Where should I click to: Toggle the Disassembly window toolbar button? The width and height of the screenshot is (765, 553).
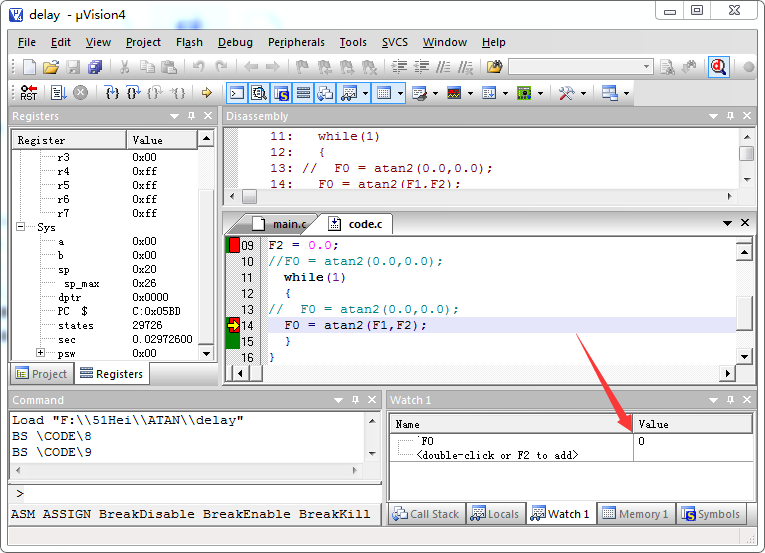(x=259, y=93)
